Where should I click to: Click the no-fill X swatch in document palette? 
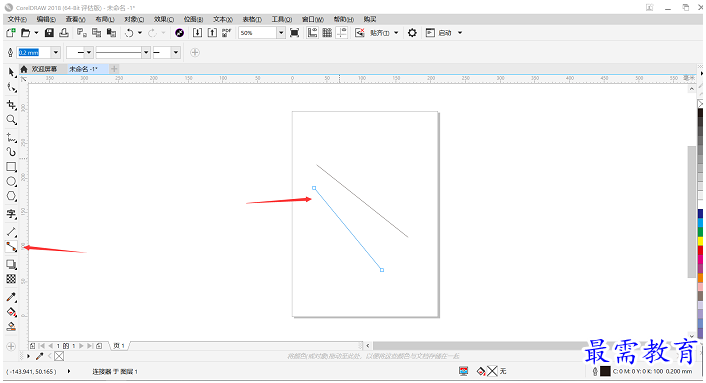59,356
